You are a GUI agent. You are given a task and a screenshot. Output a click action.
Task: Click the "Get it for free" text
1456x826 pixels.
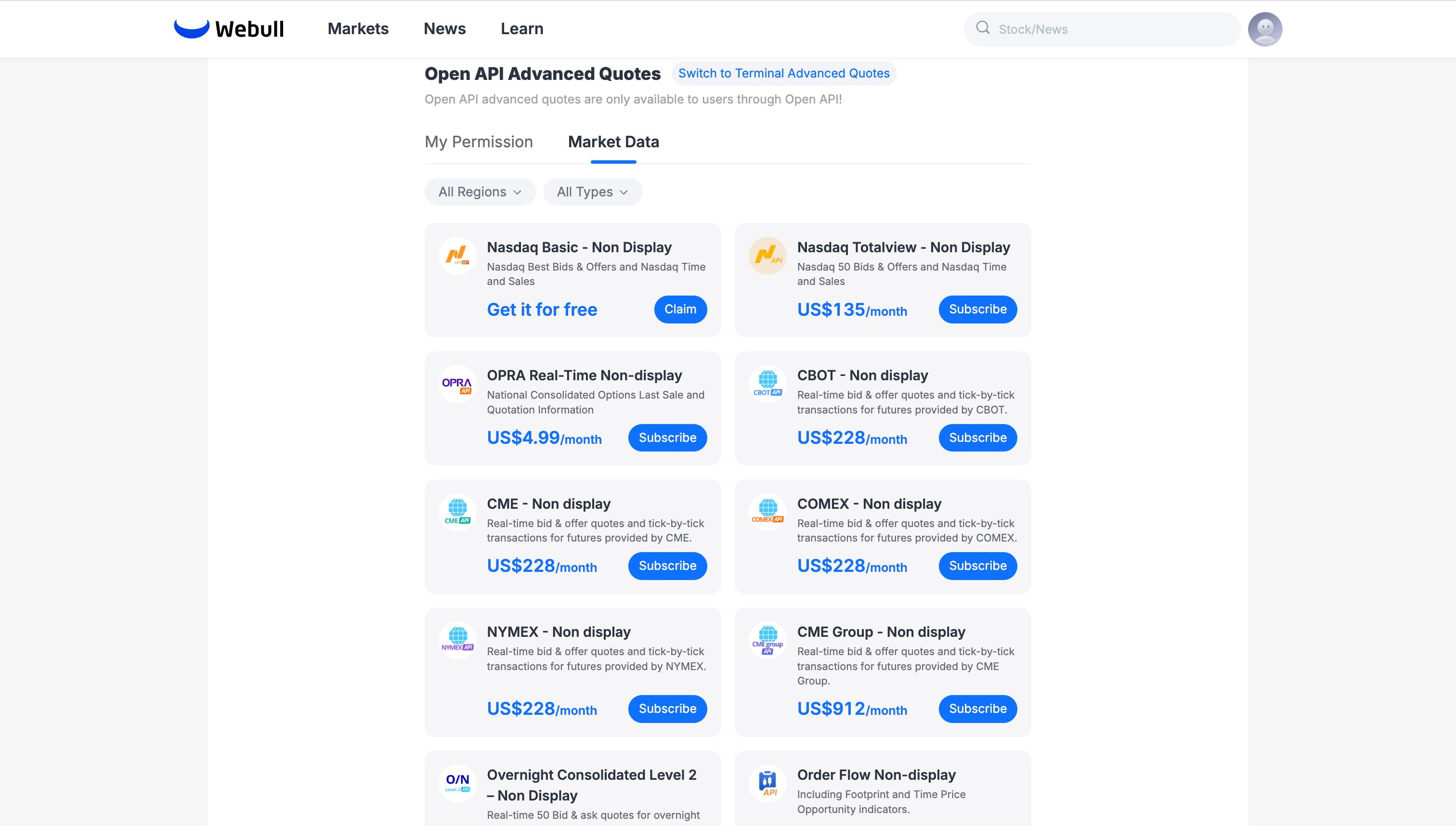pyautogui.click(x=542, y=309)
